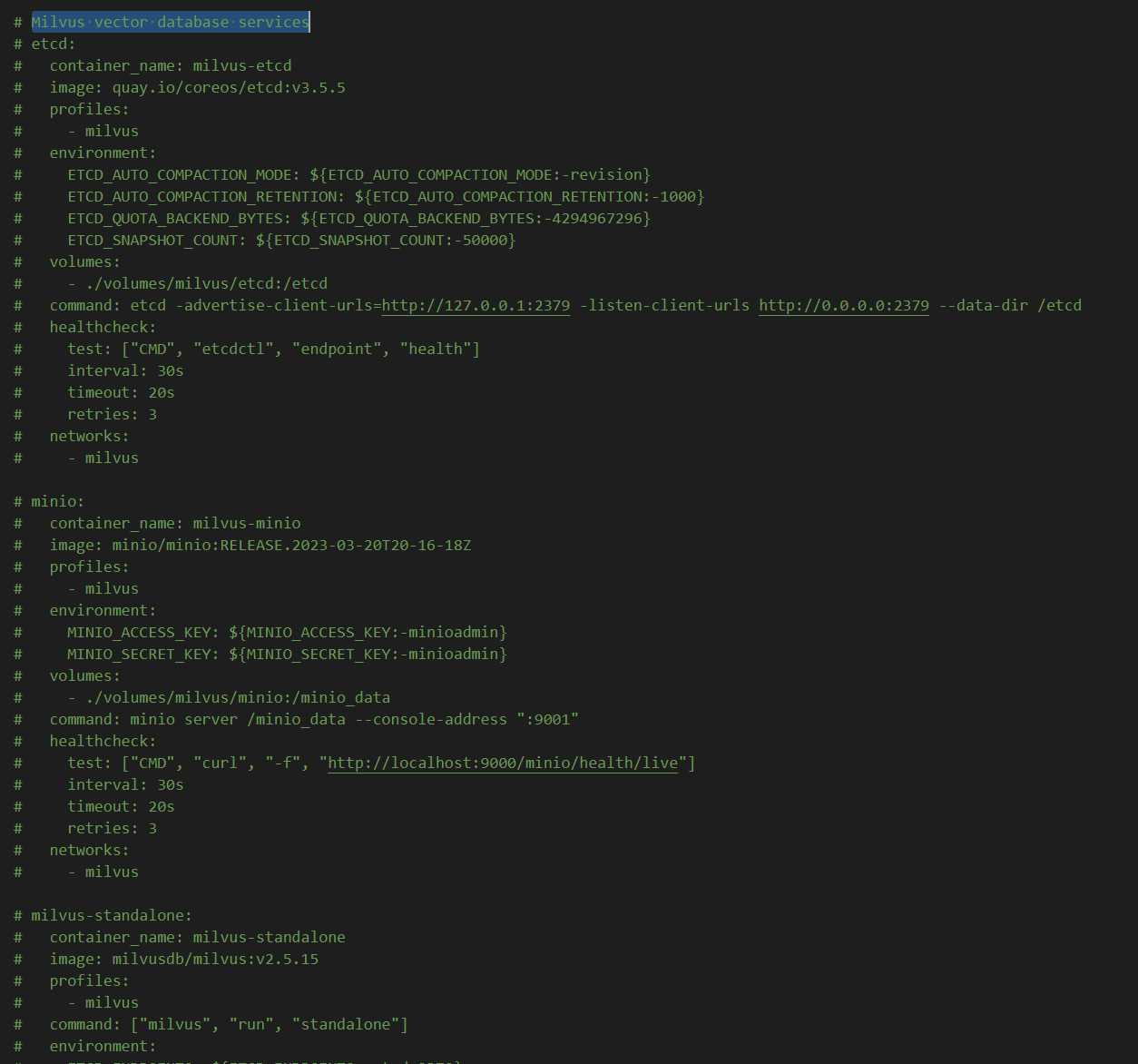Select line 'container_name: milvus-minio'

click(175, 523)
